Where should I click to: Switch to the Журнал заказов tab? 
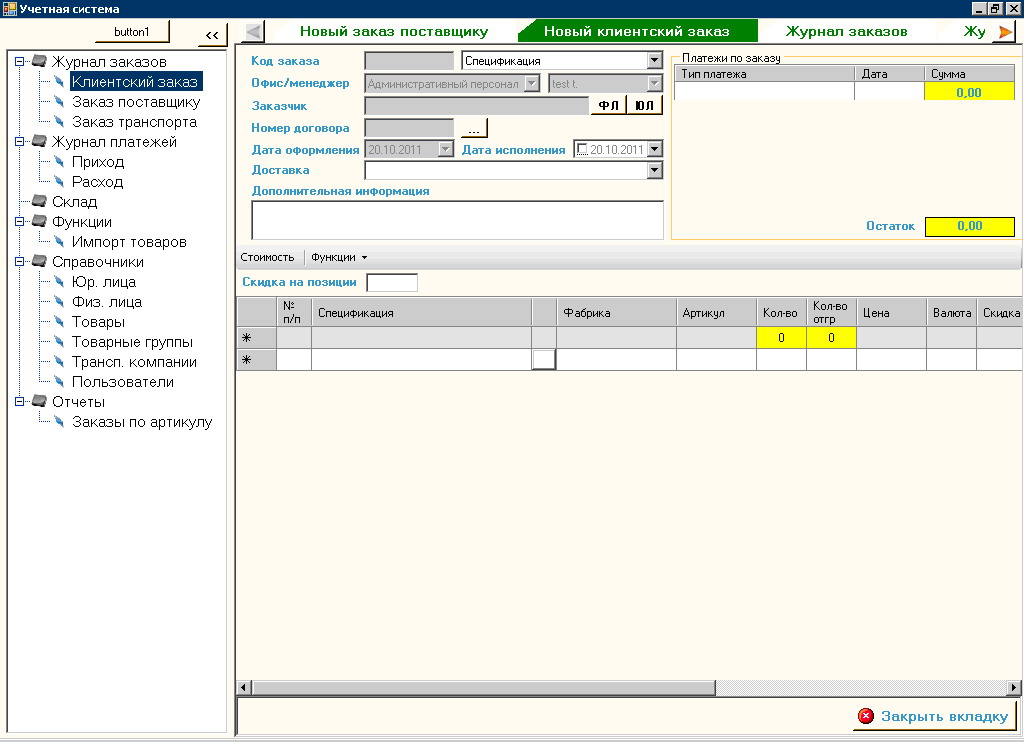[x=846, y=32]
